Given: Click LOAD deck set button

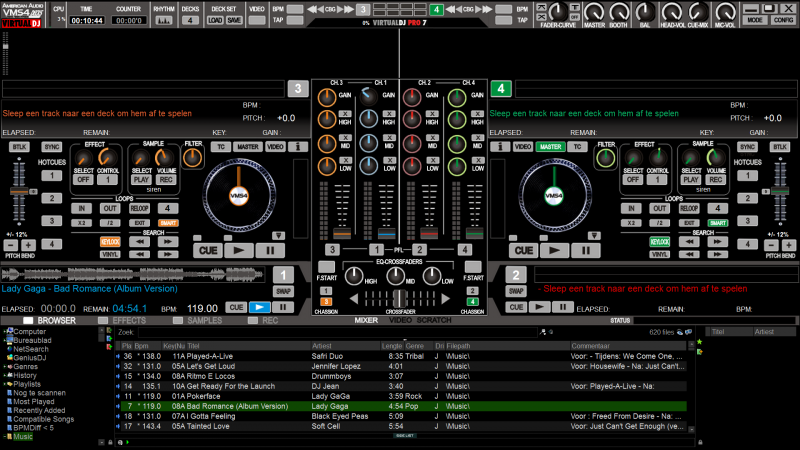Looking at the screenshot, I should [215, 20].
